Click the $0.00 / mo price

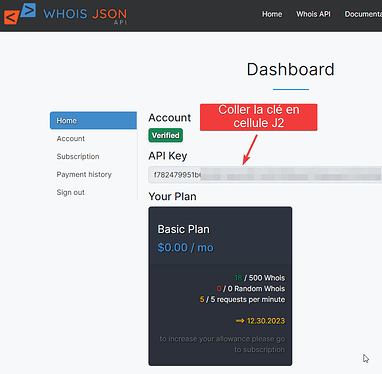point(185,247)
